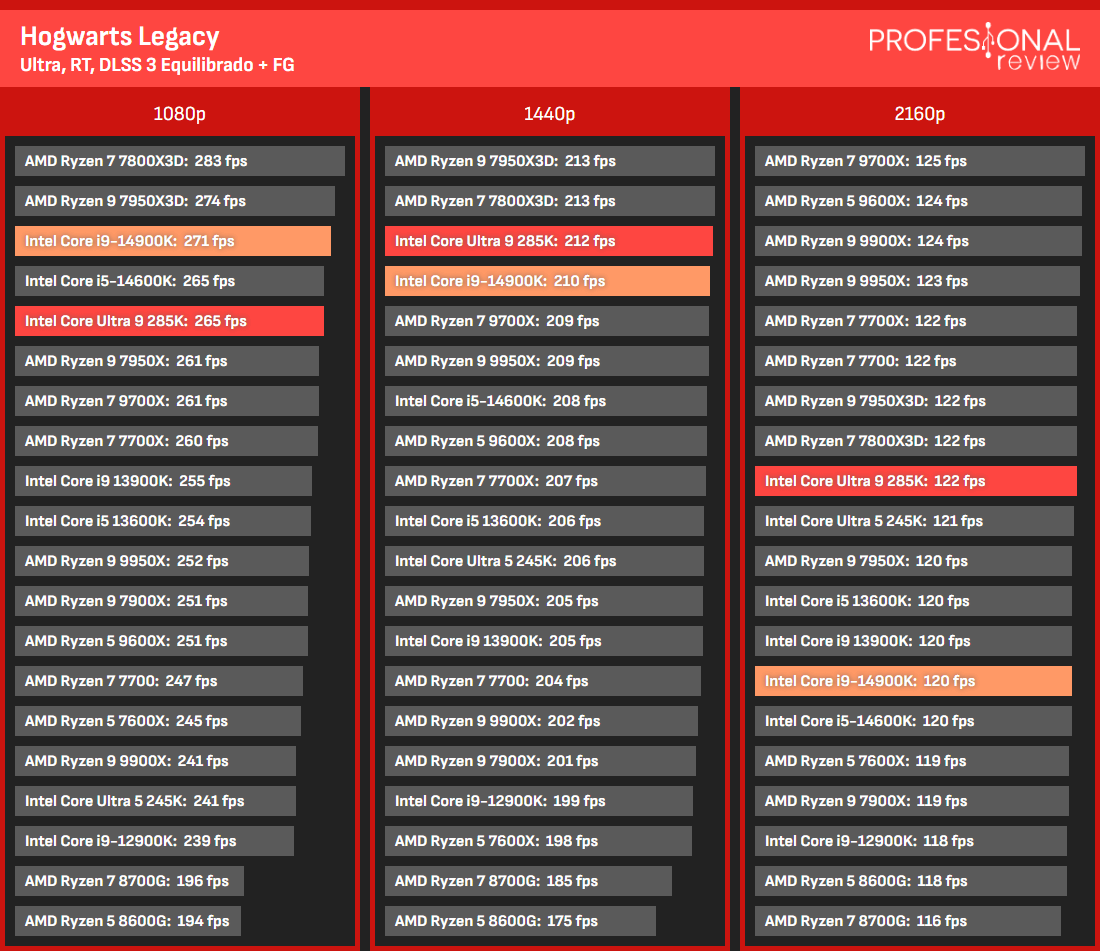Select the 2160p column header
Screen dimensions: 1100x951
point(920,114)
